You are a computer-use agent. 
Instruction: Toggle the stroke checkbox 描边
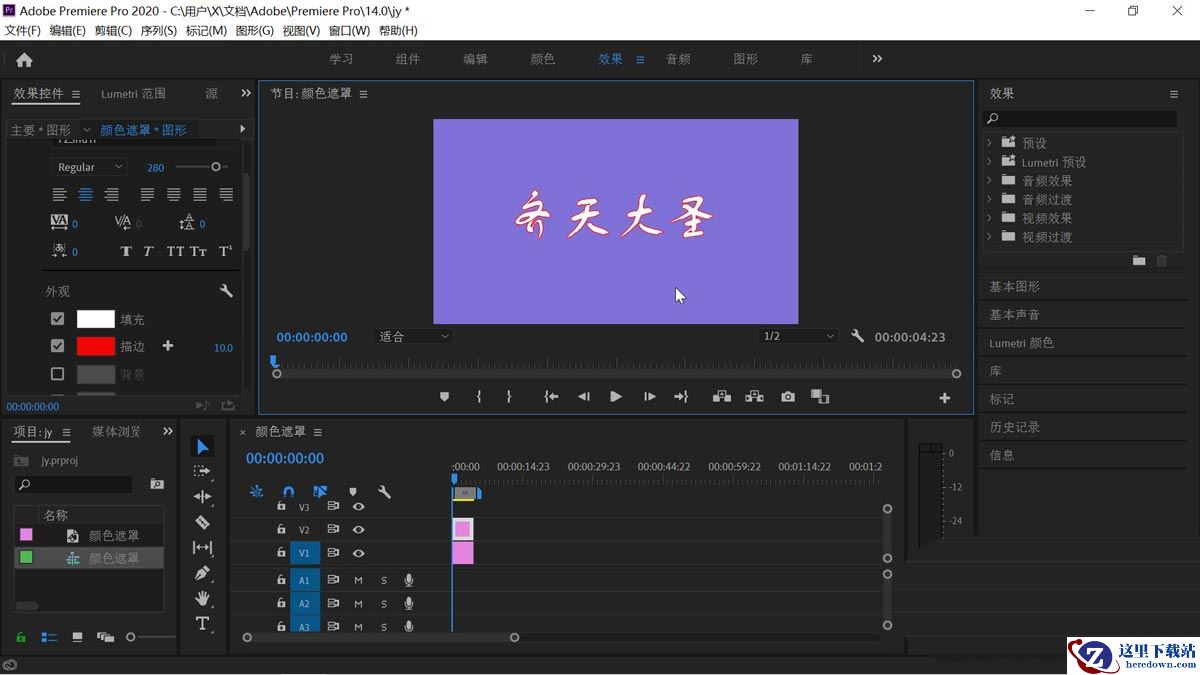(x=57, y=346)
